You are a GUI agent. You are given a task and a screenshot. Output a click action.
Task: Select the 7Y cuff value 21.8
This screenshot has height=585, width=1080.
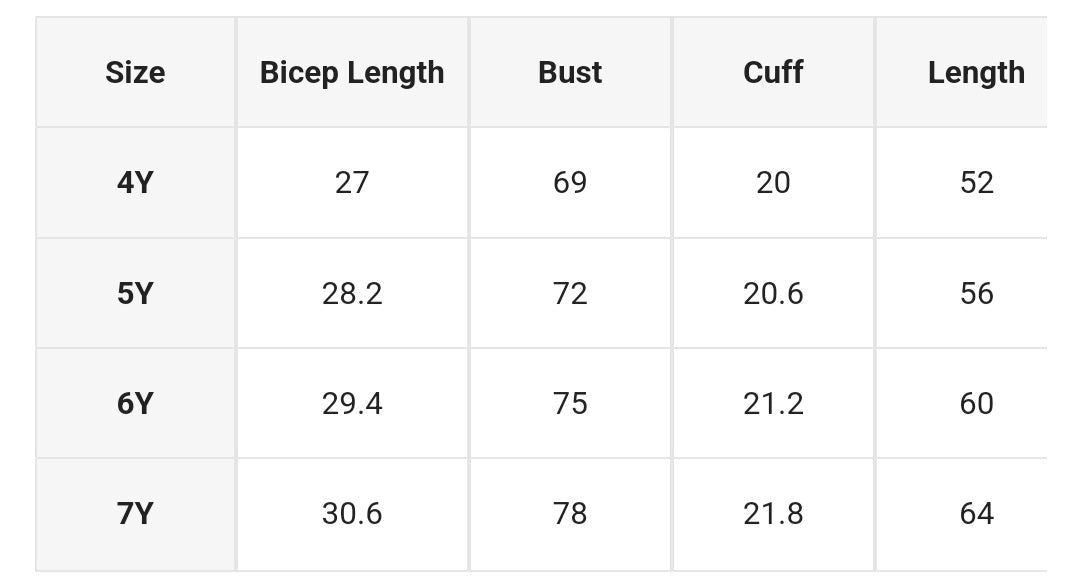[x=773, y=514]
